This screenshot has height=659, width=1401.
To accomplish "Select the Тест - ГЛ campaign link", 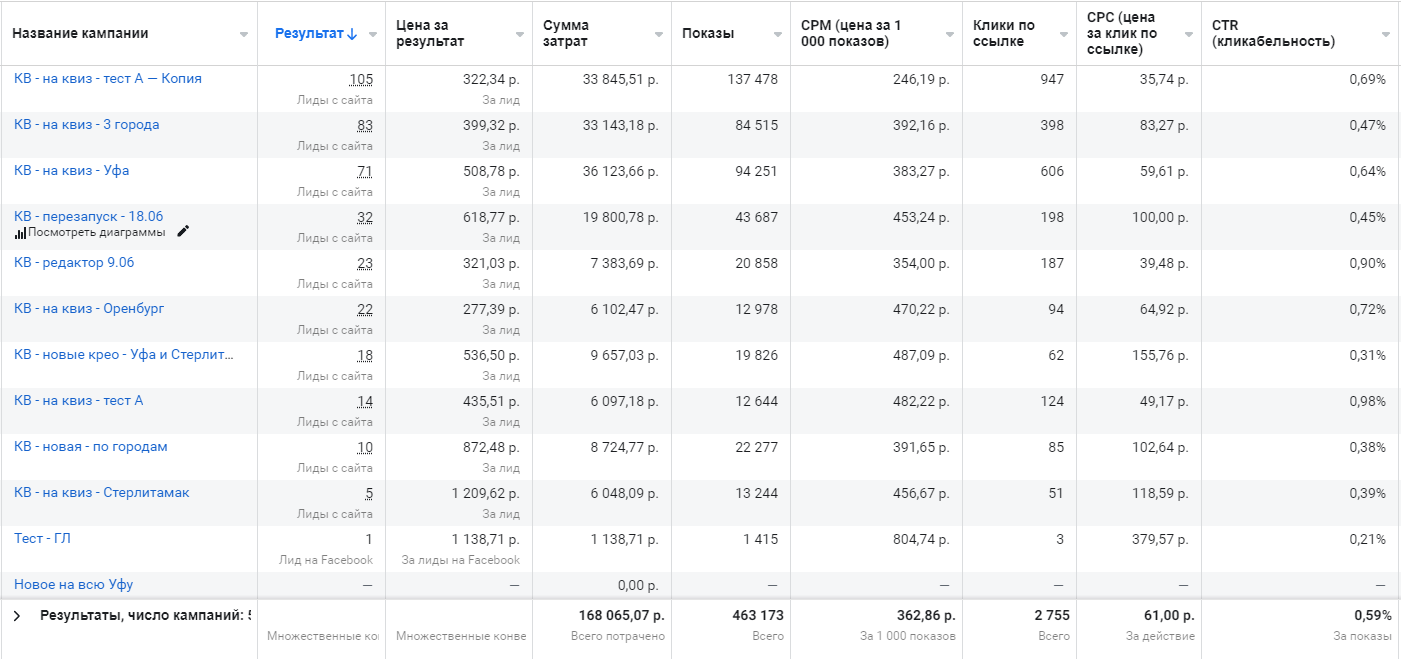I will (x=42, y=539).
